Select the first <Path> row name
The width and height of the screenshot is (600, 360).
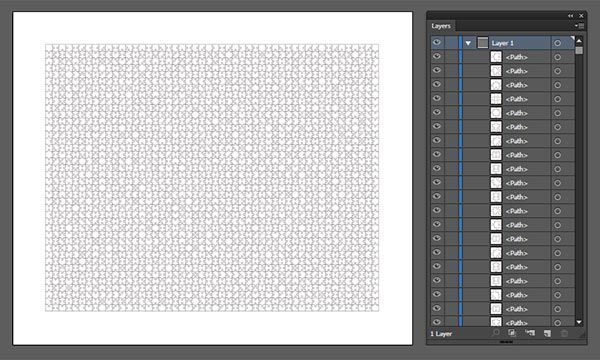pyautogui.click(x=516, y=57)
